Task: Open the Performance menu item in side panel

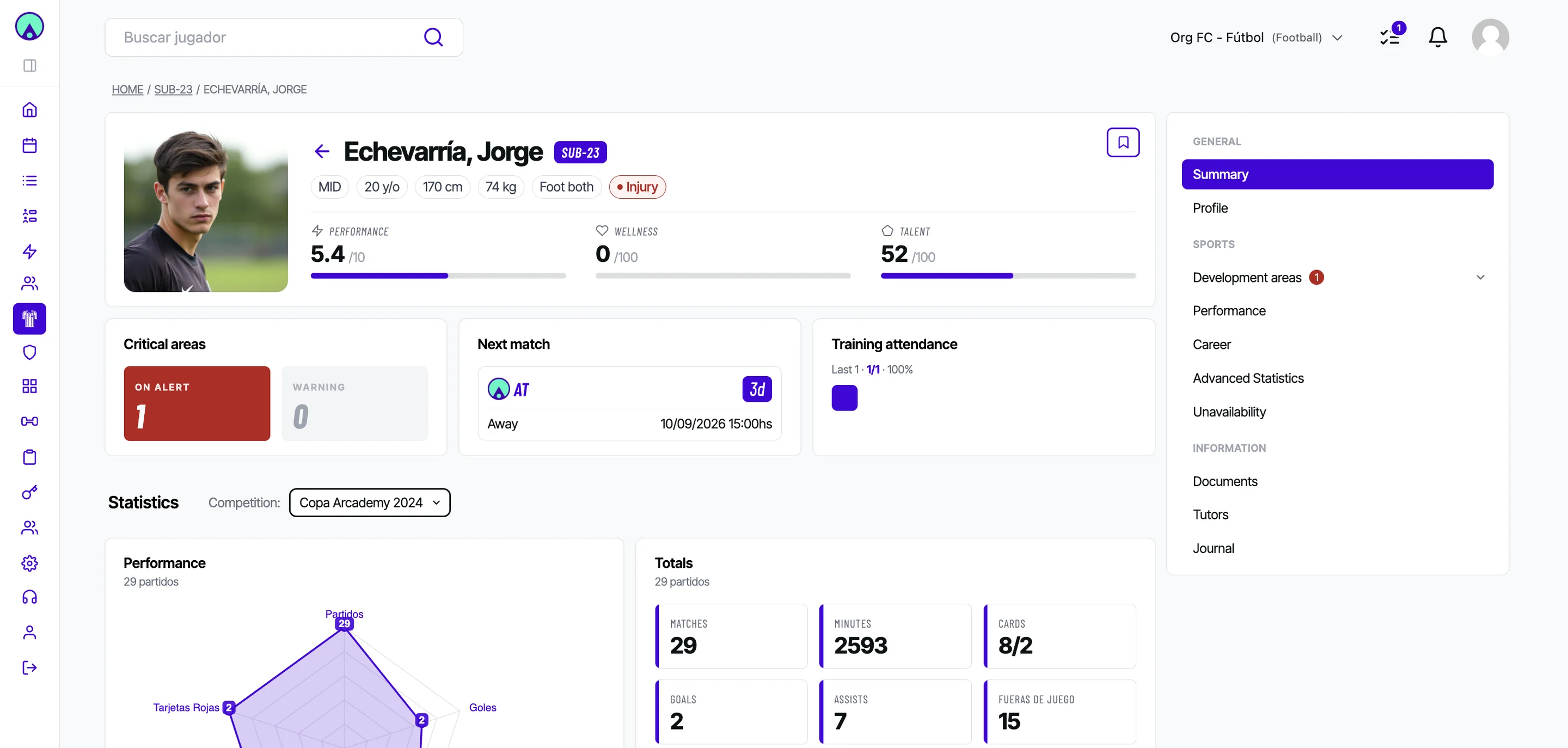Action: pyautogui.click(x=1228, y=310)
